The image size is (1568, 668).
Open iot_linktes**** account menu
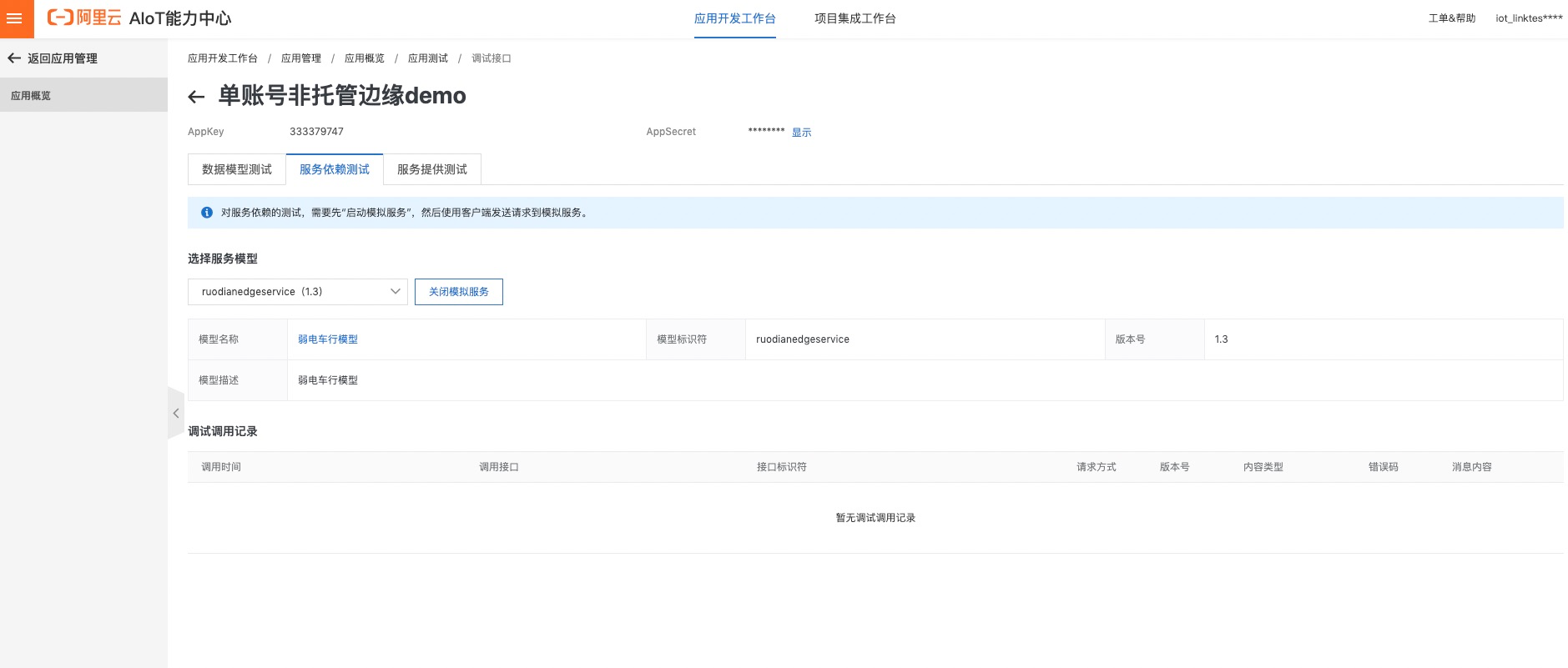tap(1529, 18)
